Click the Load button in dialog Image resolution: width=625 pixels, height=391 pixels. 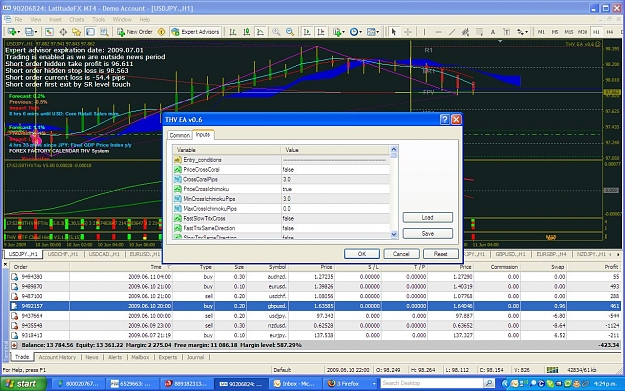[x=428, y=217]
